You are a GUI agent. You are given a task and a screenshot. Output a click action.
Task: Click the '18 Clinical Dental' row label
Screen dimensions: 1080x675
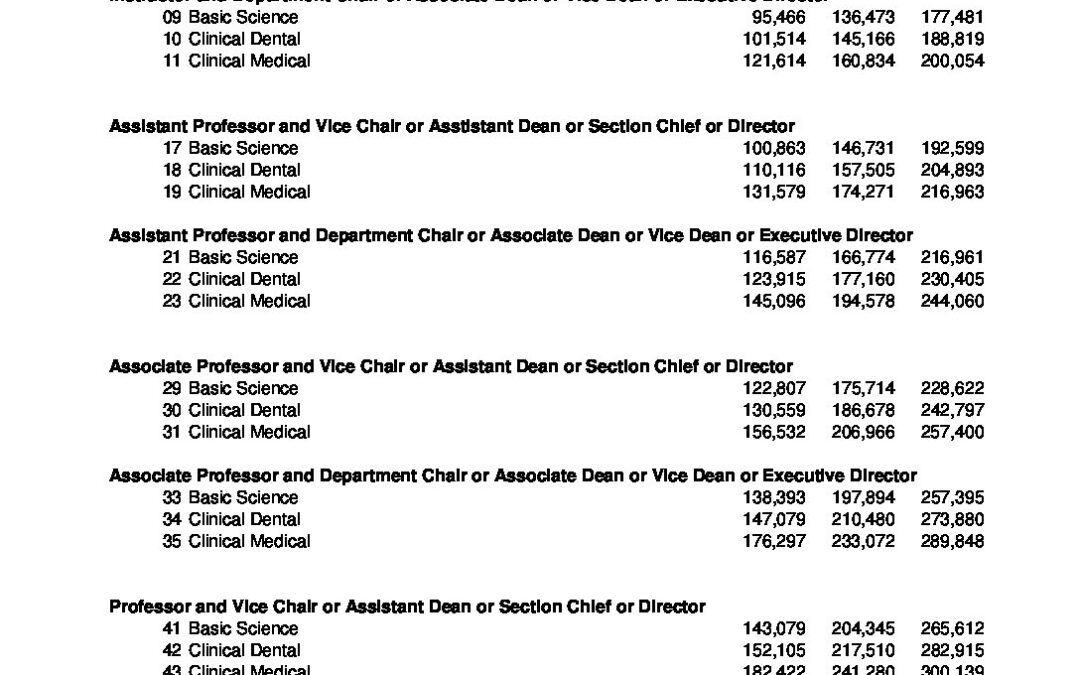pos(231,170)
